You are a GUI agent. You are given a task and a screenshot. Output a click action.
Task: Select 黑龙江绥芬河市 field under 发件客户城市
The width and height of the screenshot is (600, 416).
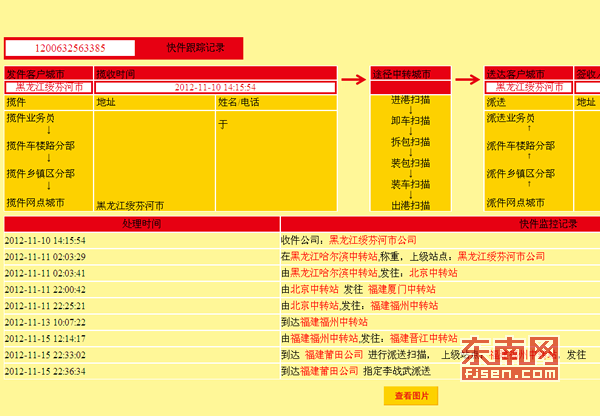coord(48,88)
